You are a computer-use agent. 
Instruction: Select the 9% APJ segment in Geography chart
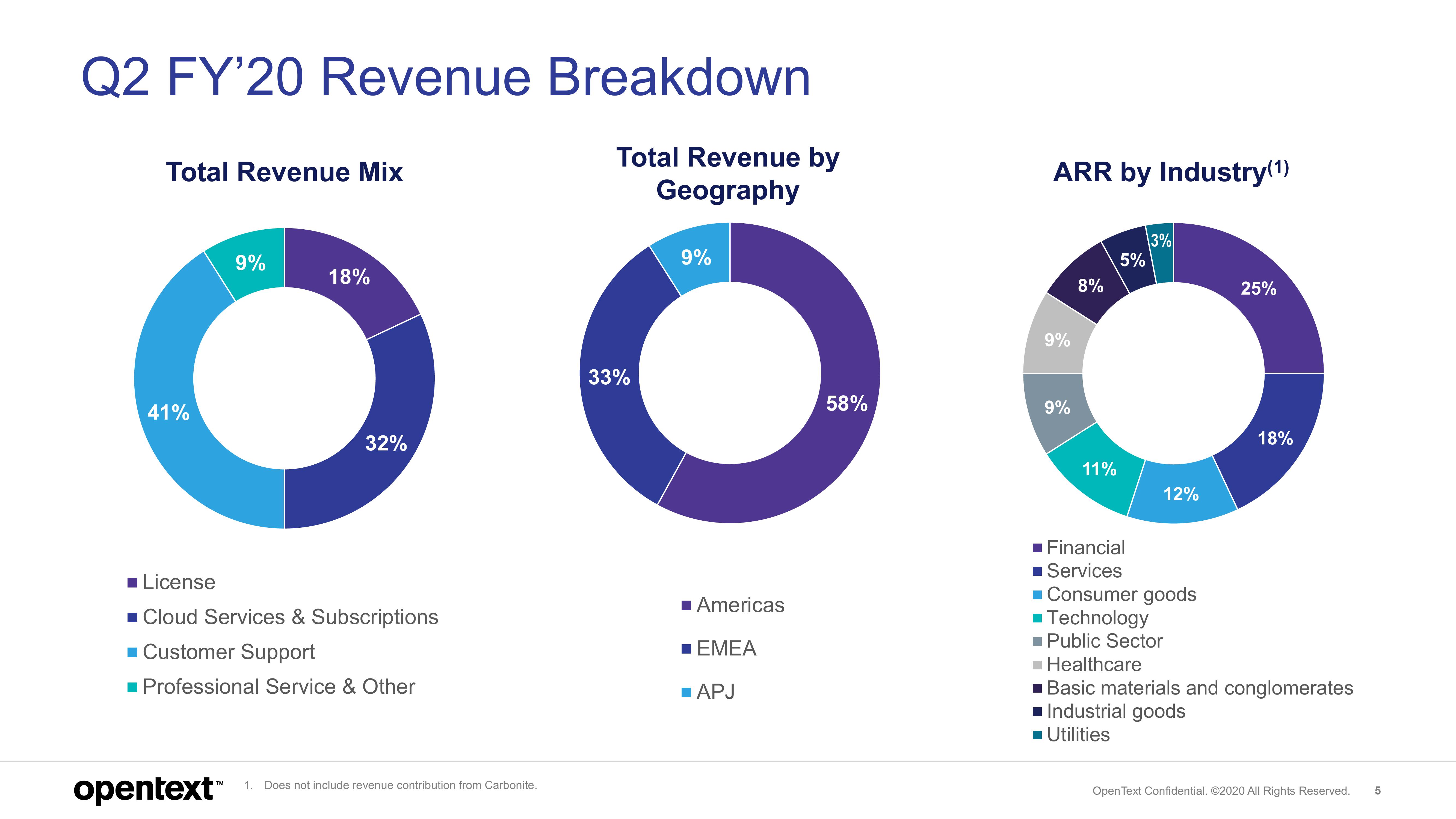pos(696,258)
